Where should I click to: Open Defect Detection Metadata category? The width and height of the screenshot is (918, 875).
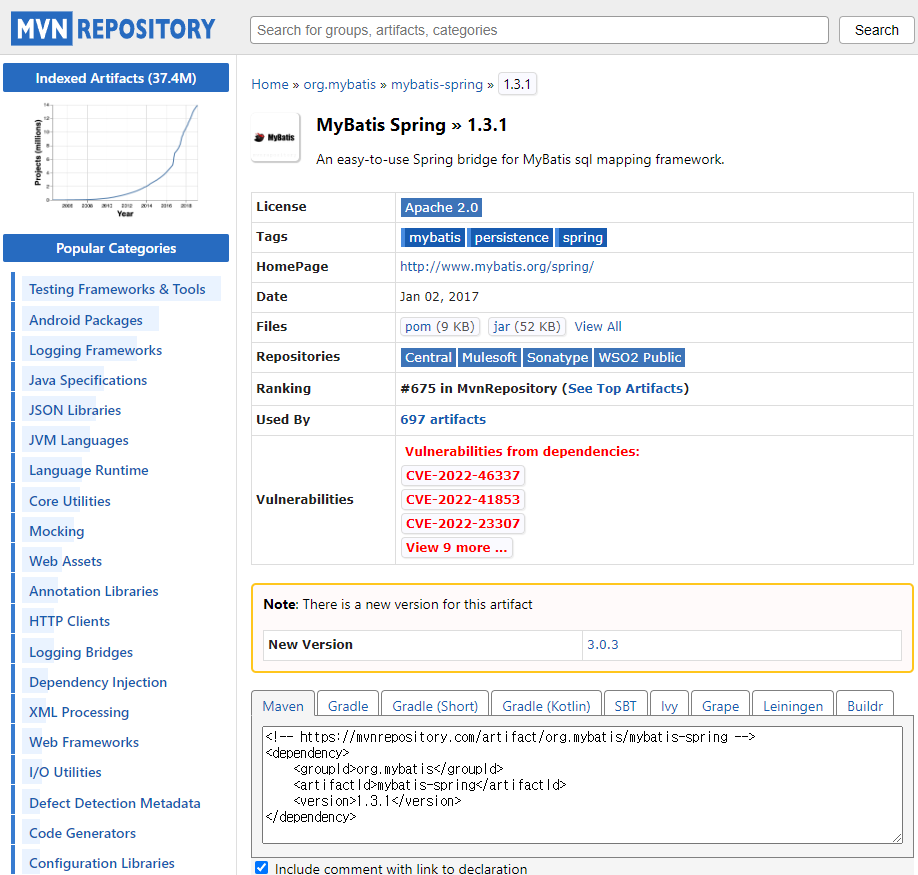click(115, 803)
